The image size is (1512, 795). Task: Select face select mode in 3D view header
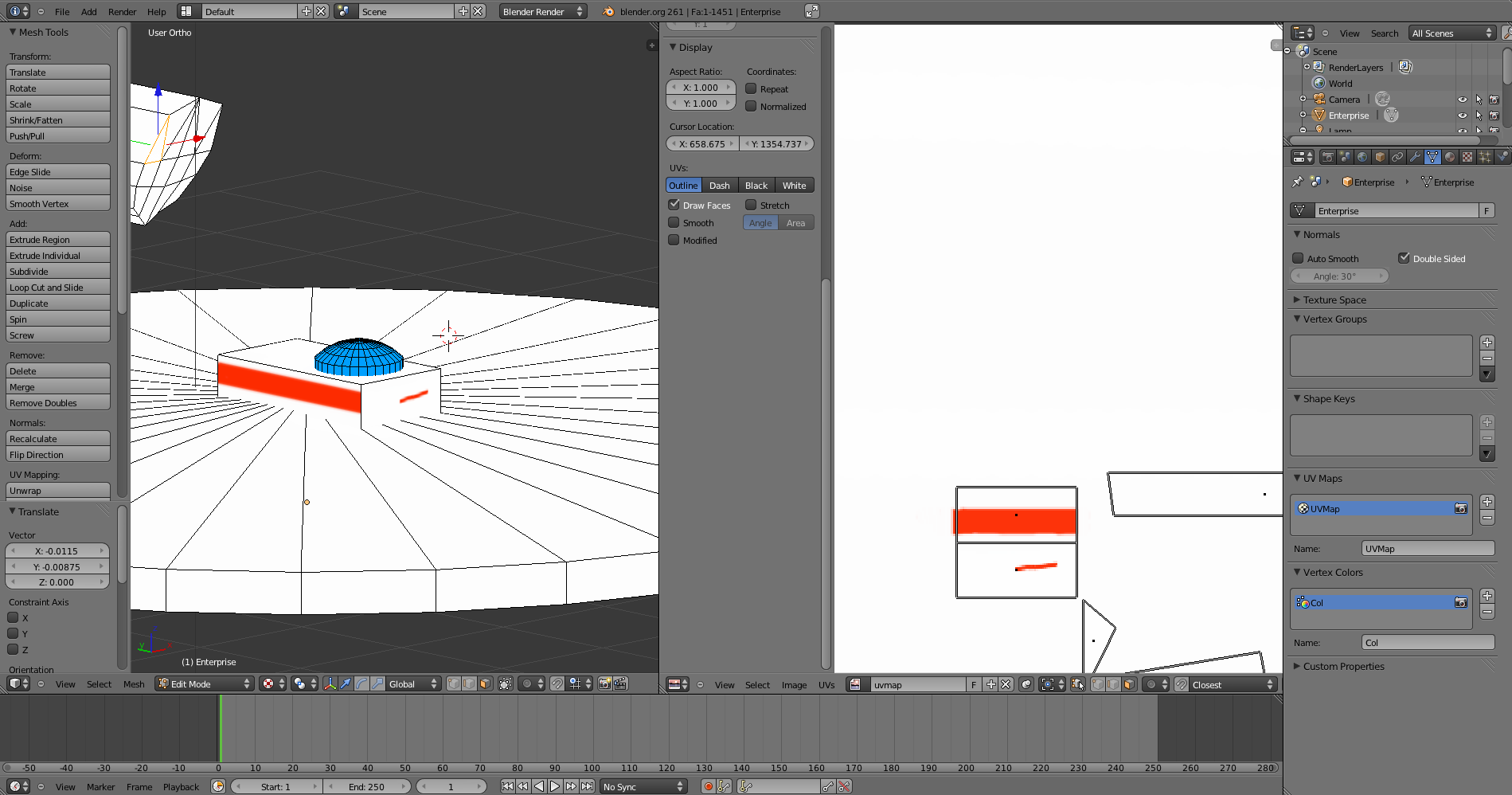click(485, 683)
